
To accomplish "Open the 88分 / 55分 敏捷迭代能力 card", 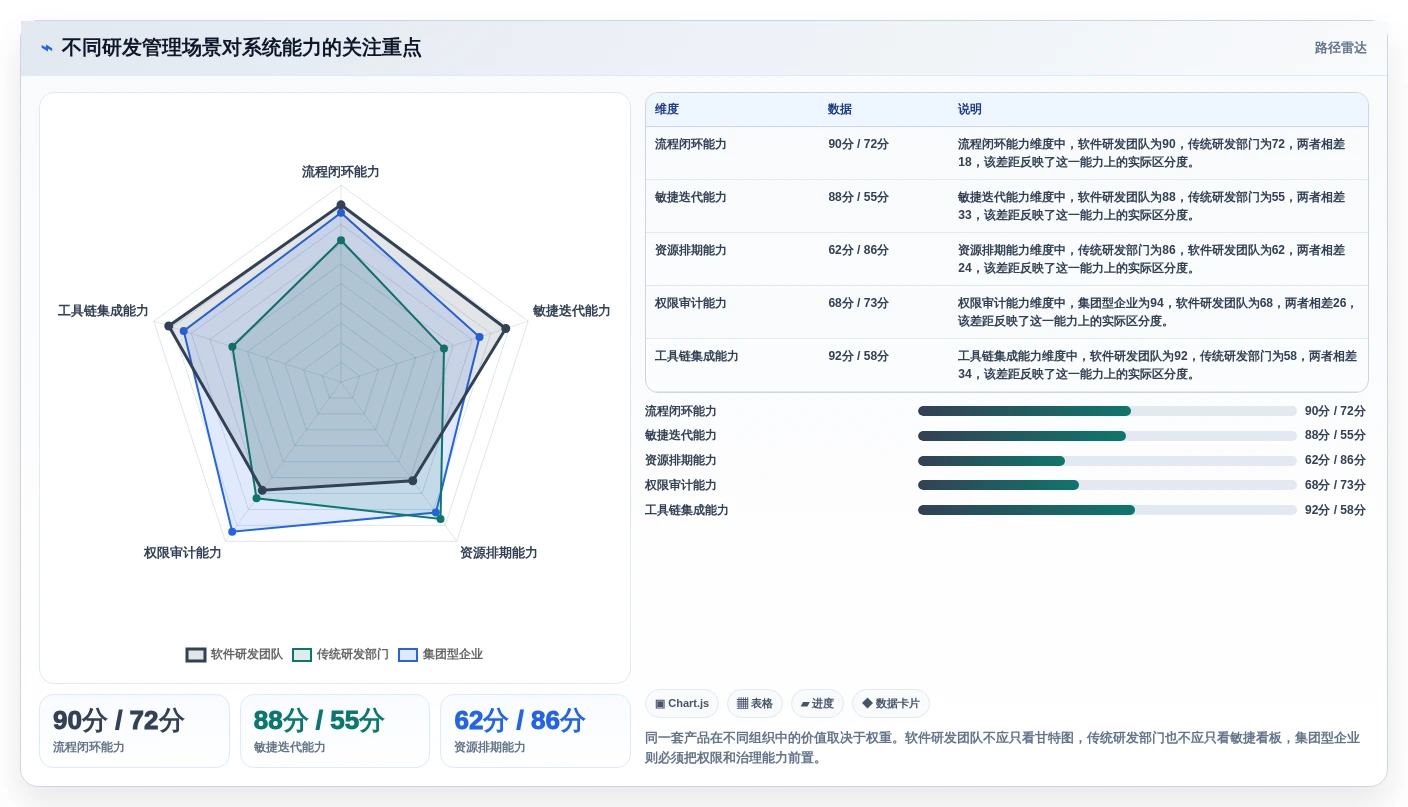I will pos(335,731).
